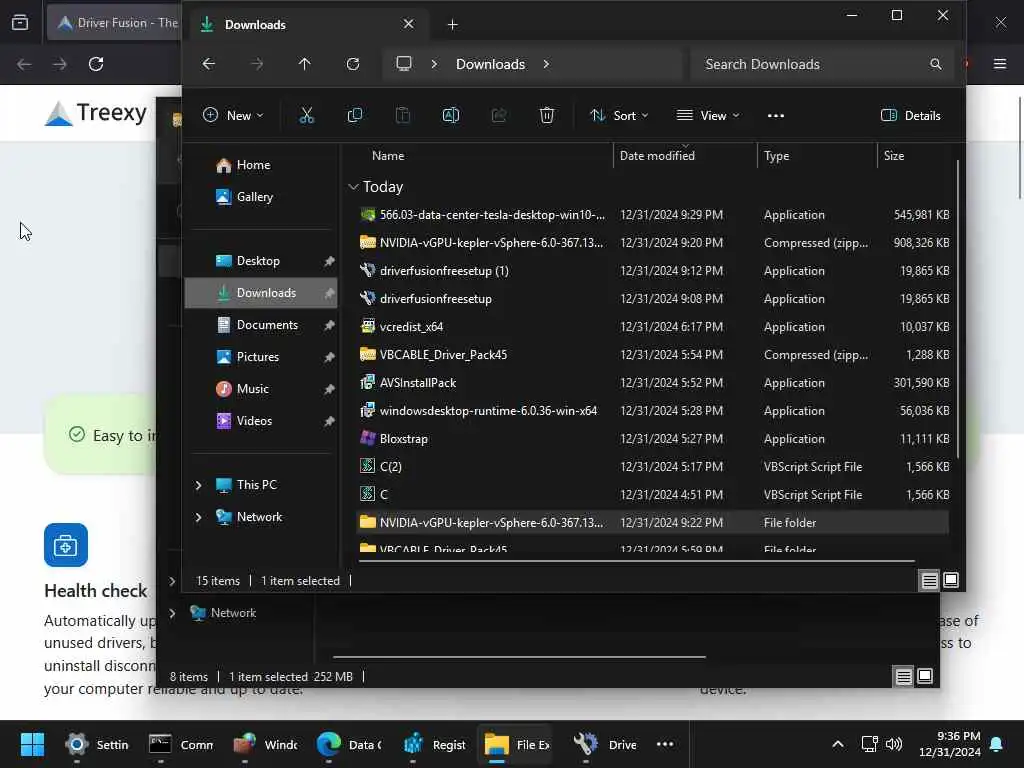Image resolution: width=1024 pixels, height=768 pixels.
Task: Switch to large thumbnails view icon in Downloads
Action: pyautogui.click(x=951, y=581)
